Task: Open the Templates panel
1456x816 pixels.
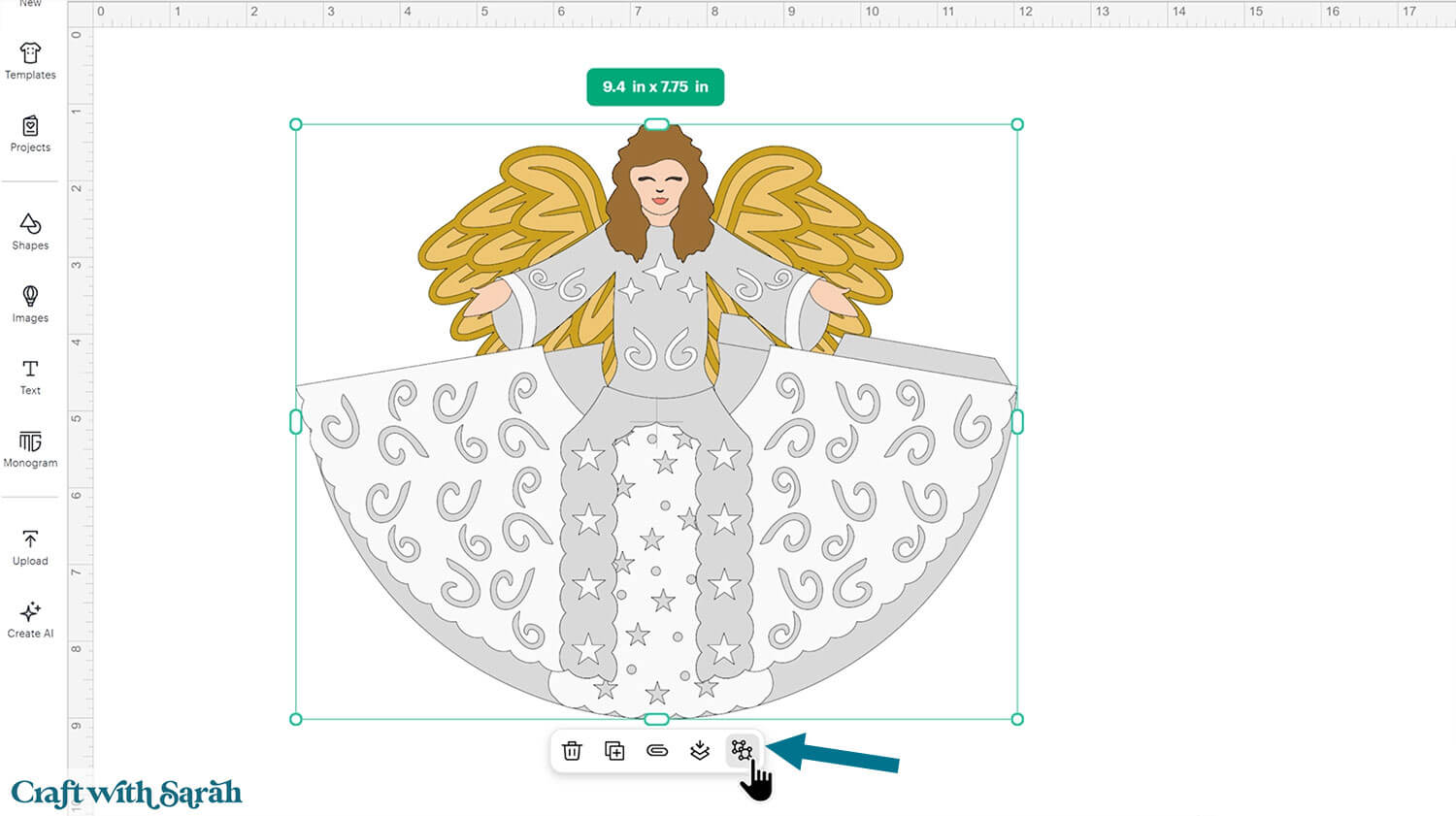Action: (x=29, y=61)
